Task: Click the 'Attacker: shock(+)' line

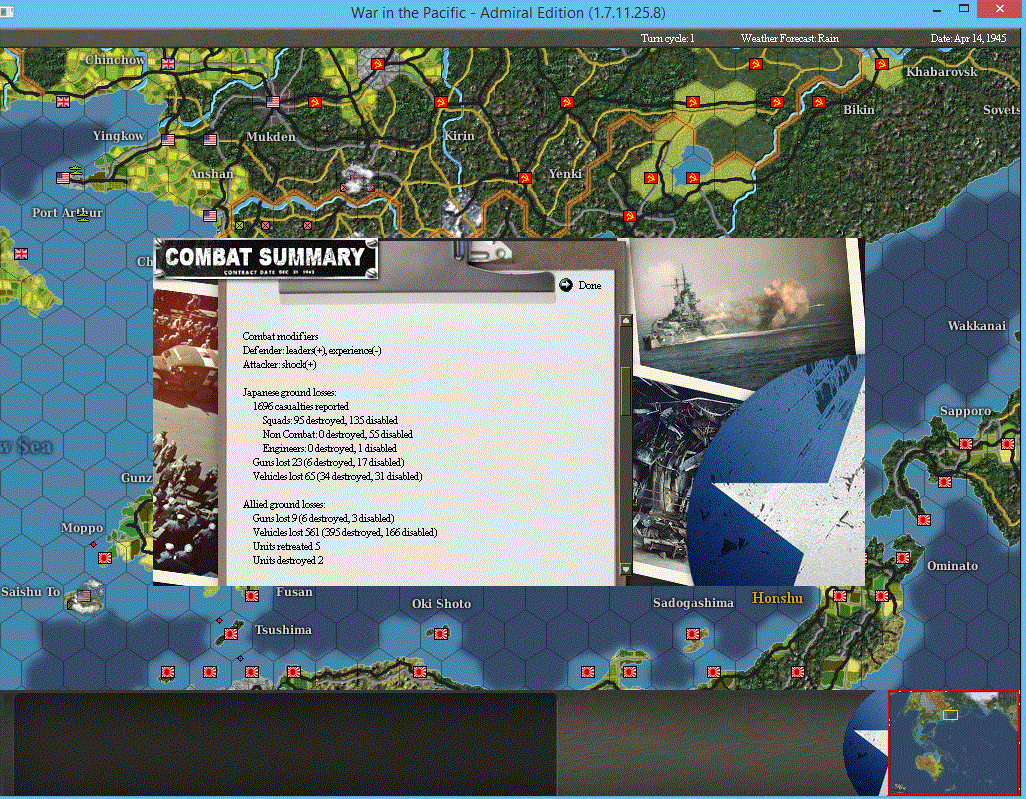Action: tap(279, 364)
